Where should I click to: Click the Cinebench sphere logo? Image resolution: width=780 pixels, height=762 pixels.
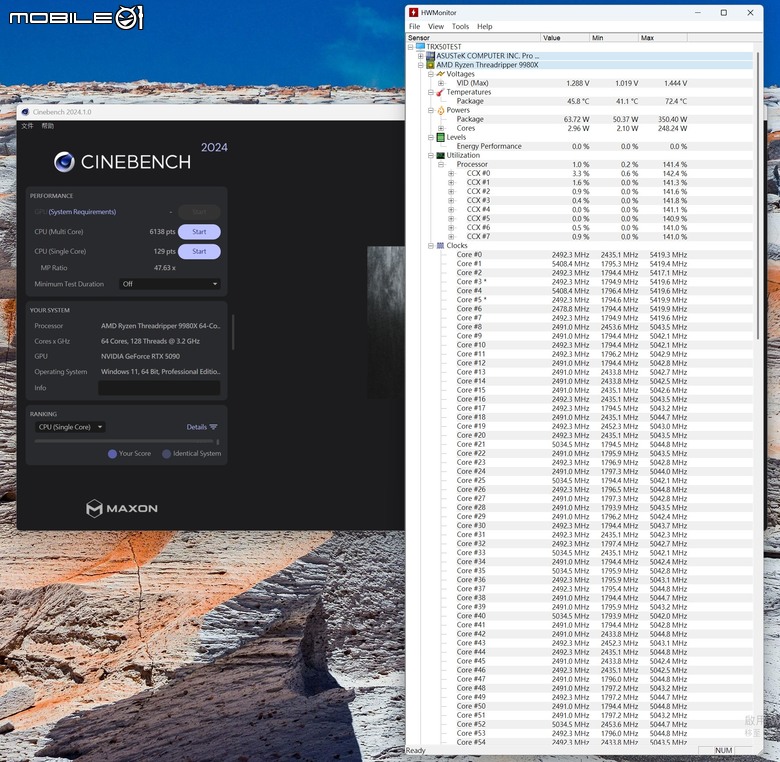64,162
